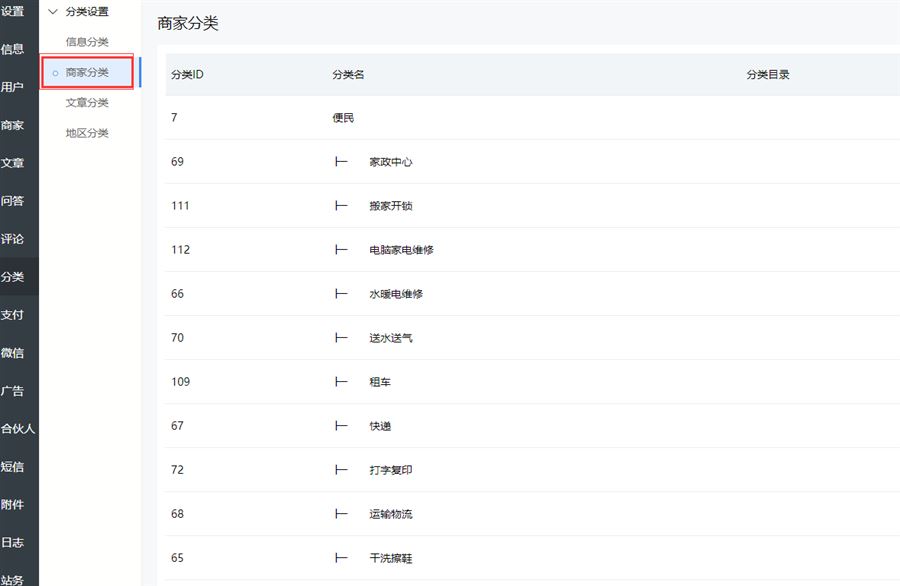Open 问答 section in the sidebar

(13, 201)
